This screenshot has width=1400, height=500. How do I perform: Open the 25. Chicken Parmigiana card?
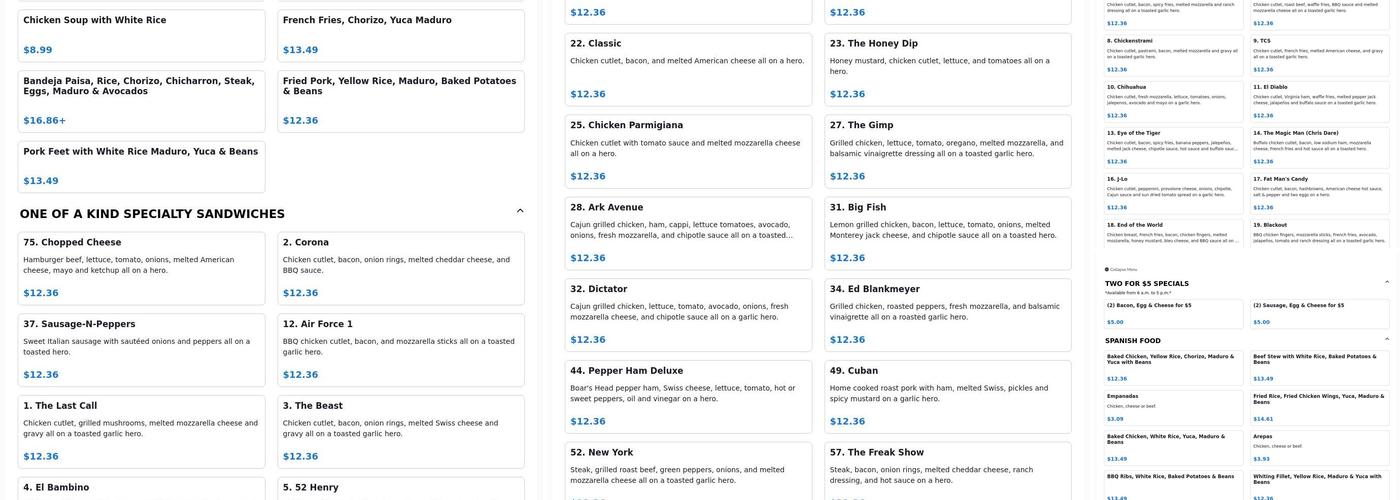(x=688, y=151)
